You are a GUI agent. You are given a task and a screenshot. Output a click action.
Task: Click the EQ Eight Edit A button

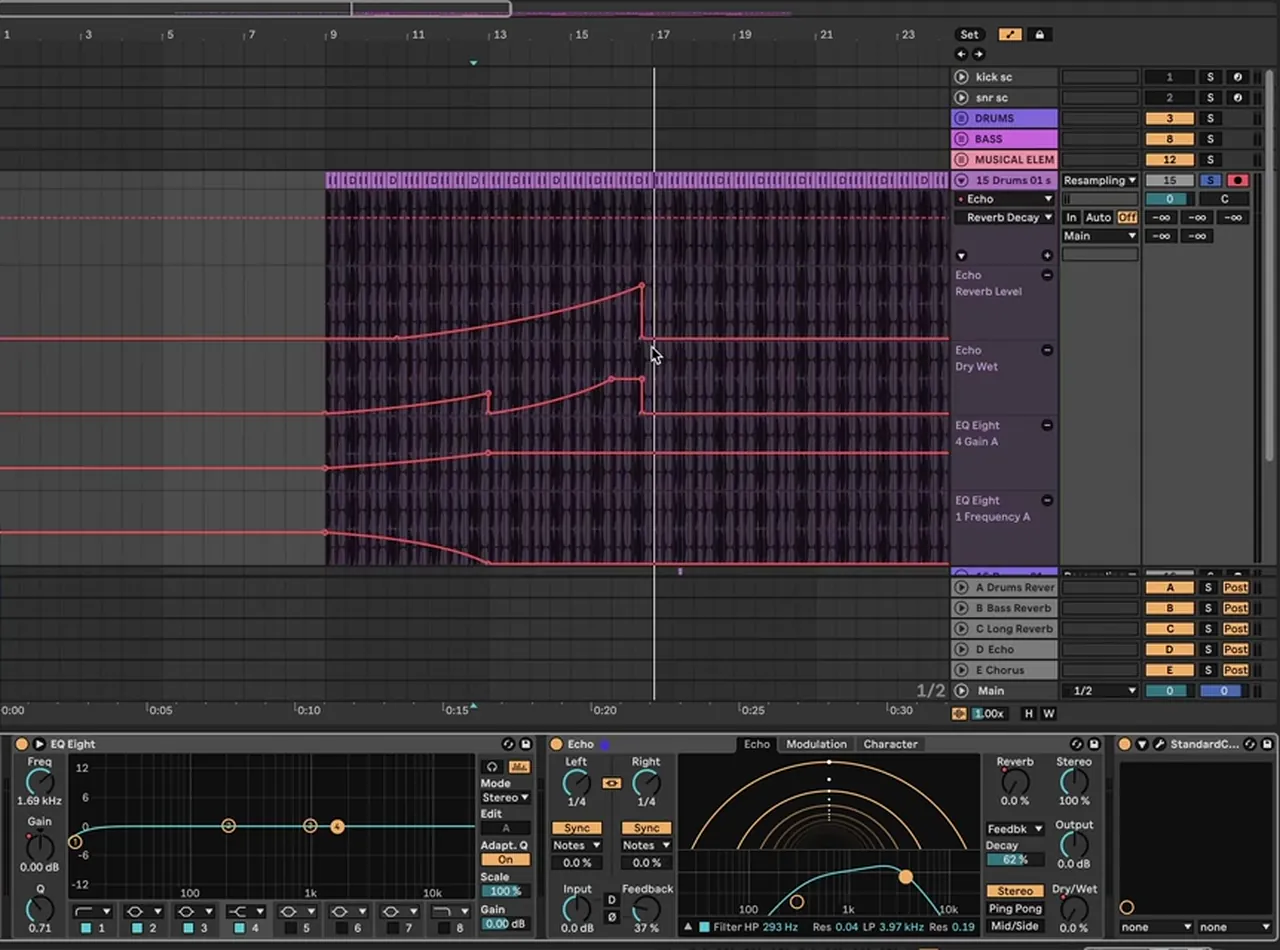pos(505,829)
